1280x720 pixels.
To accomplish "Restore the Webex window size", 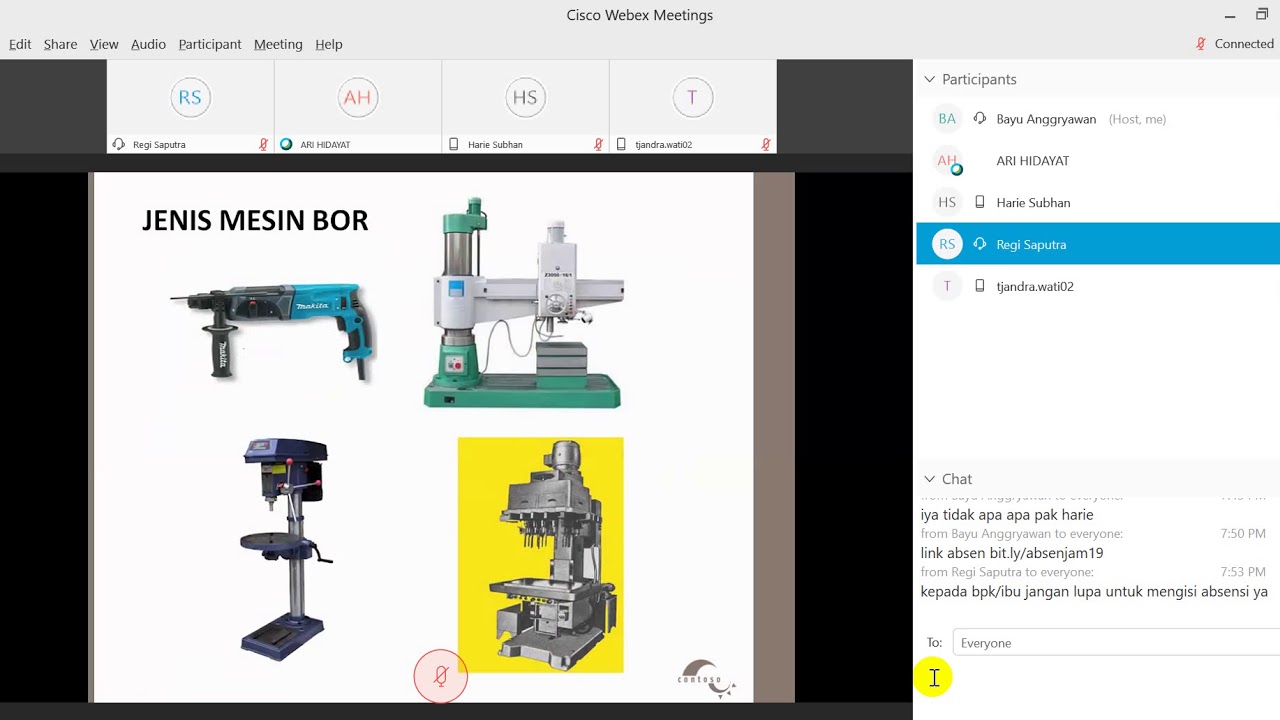I will click(1262, 15).
